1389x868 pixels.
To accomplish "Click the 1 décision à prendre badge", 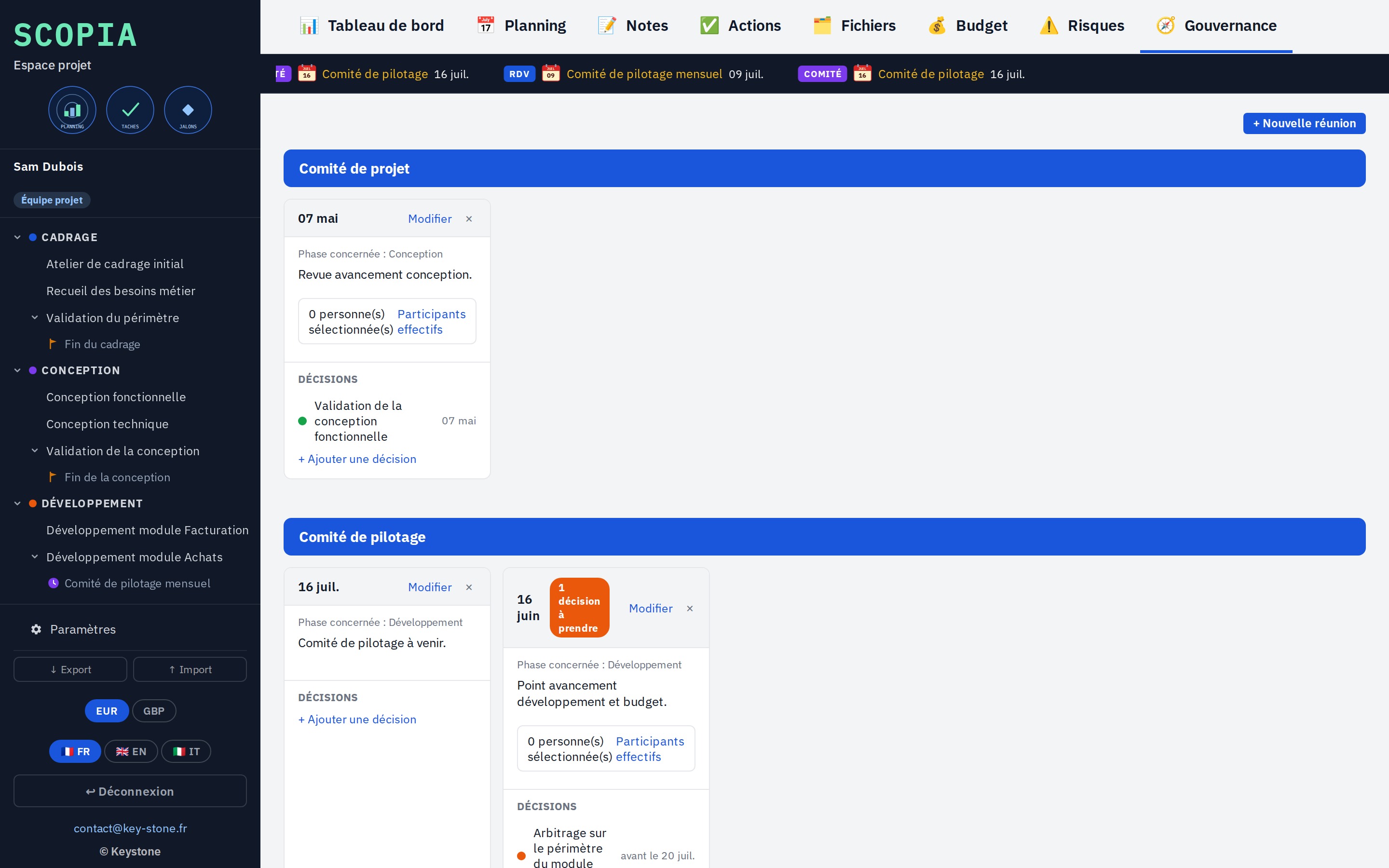I will (x=579, y=608).
